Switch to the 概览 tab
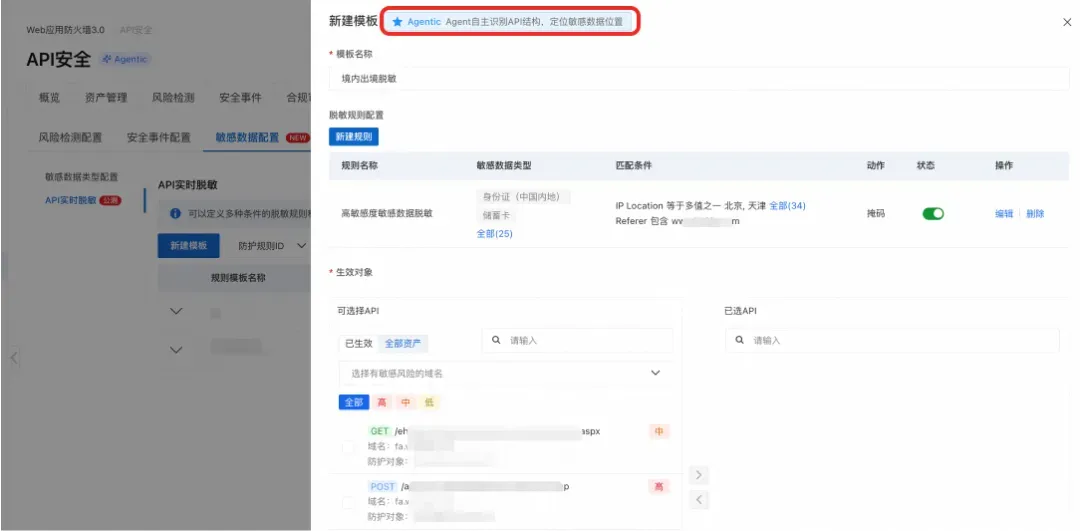This screenshot has height=531, width=1080. (x=49, y=98)
